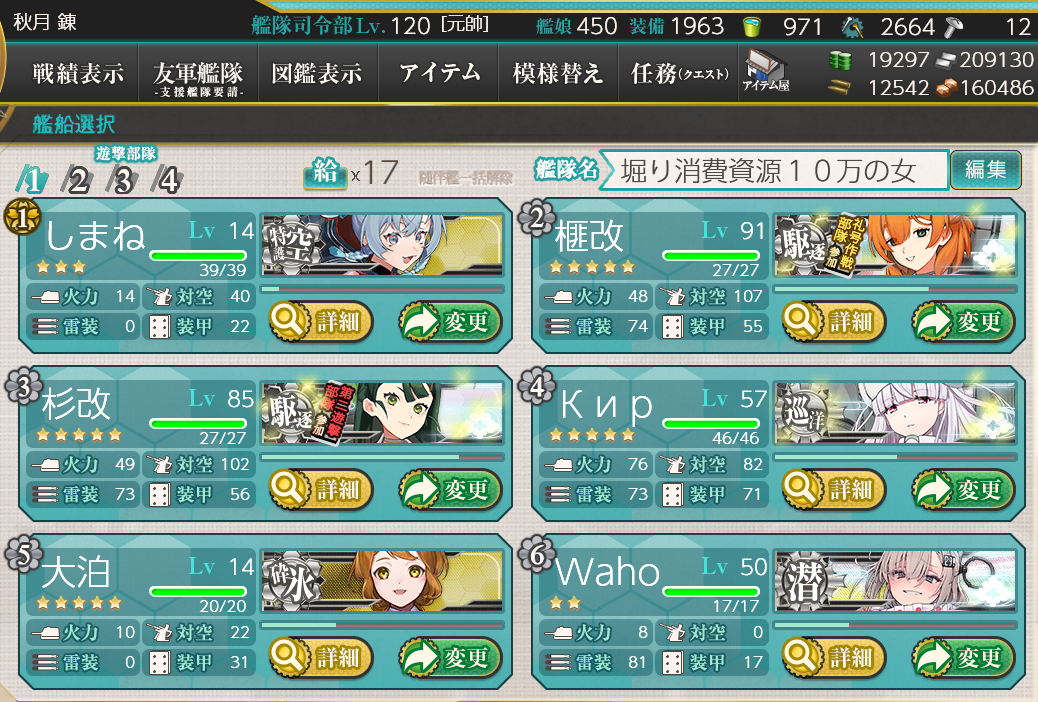The image size is (1038, 702).
Task: Switch to fleet tab 3 遊撃部隊
Action: (x=124, y=172)
